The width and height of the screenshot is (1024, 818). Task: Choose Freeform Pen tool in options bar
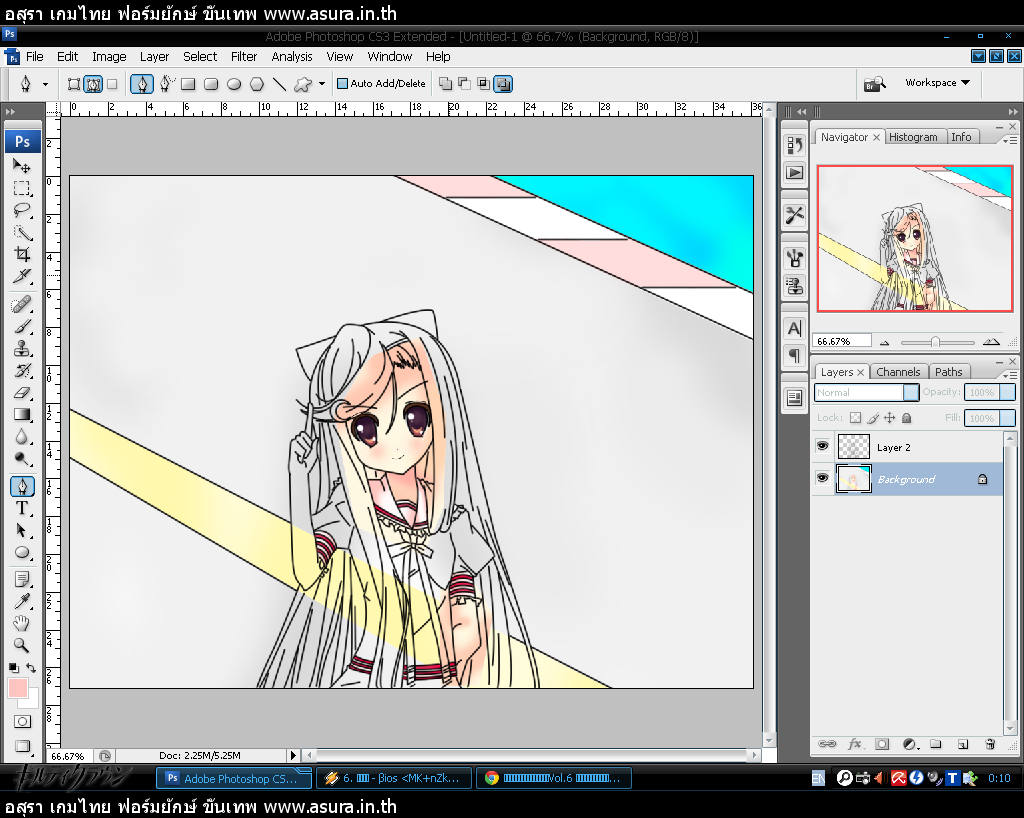click(166, 84)
